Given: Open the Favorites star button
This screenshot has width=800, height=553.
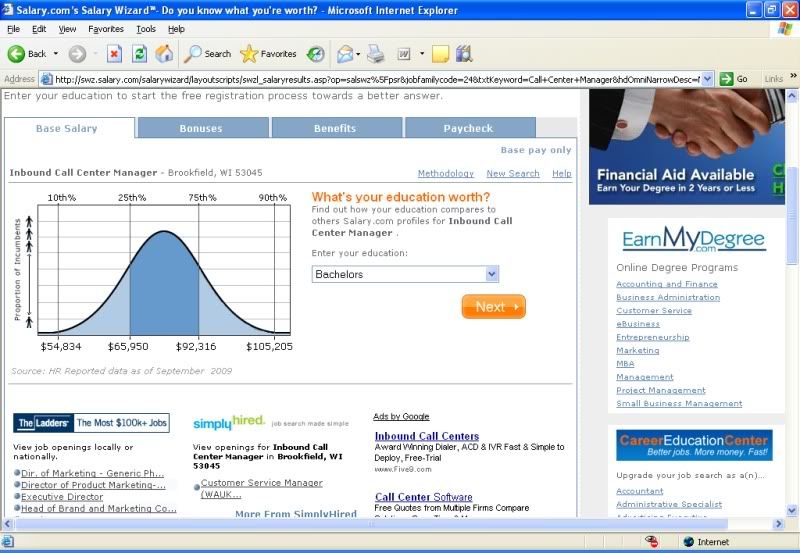Looking at the screenshot, I should [268, 54].
